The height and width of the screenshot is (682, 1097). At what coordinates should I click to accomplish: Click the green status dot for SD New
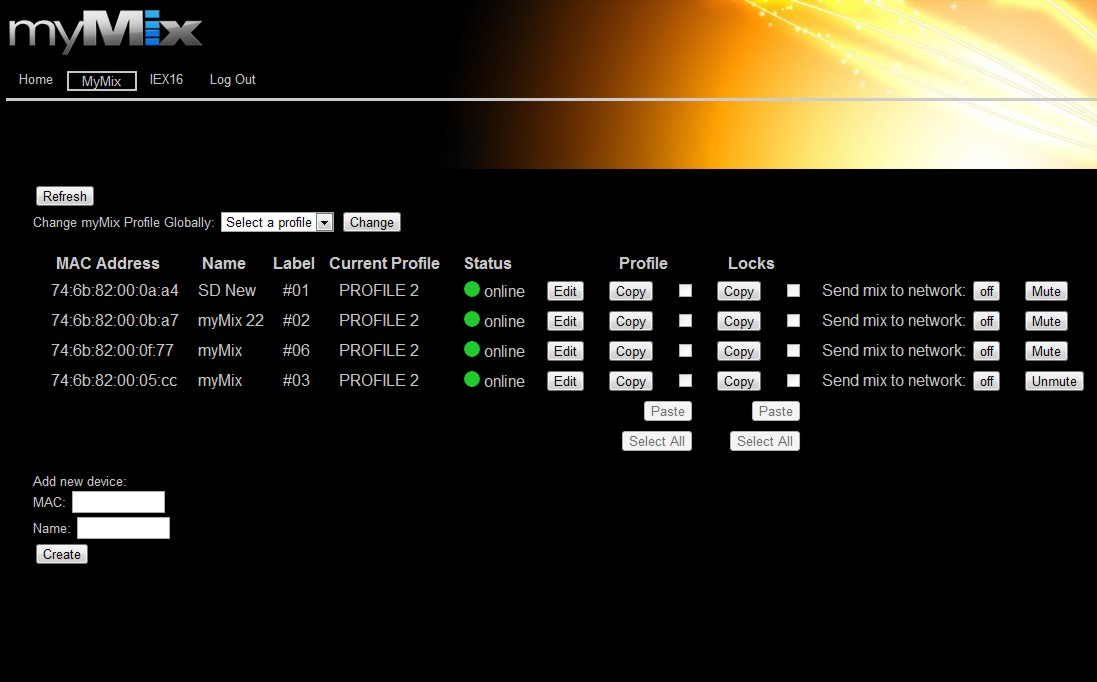(x=472, y=290)
